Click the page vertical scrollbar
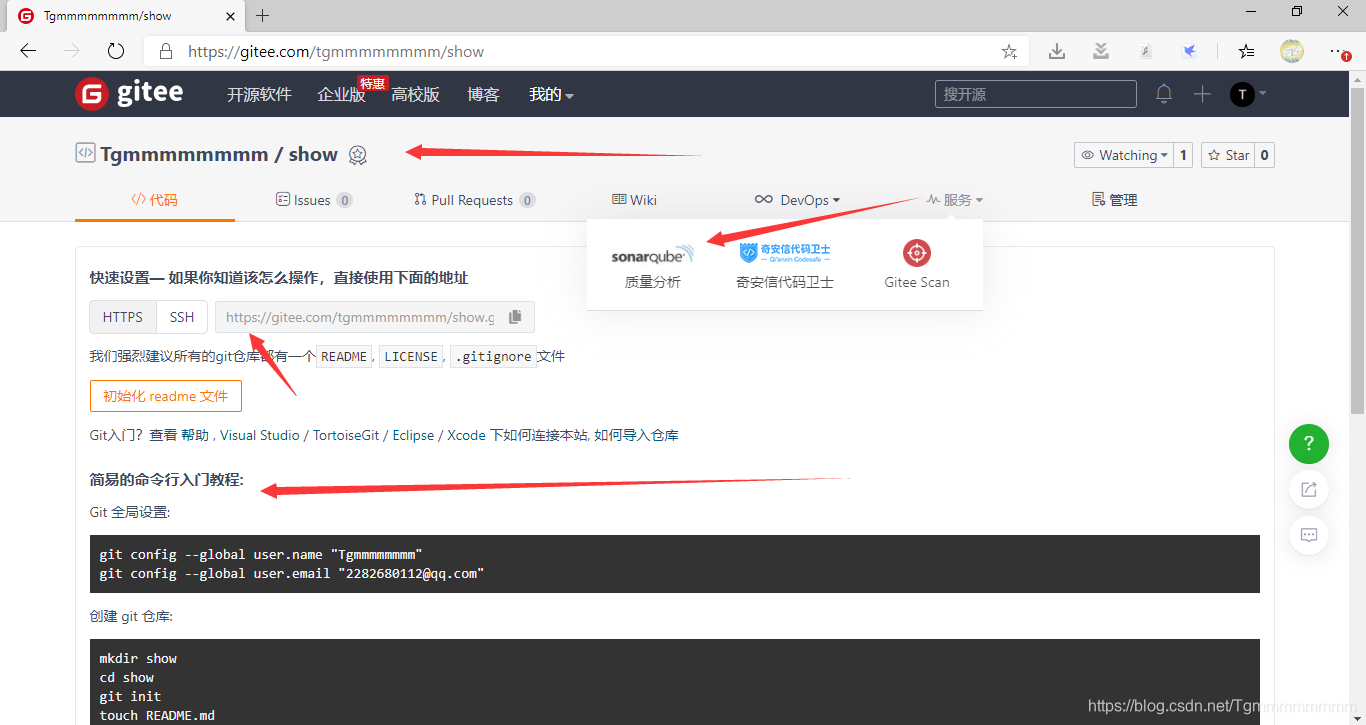Screen dimensions: 1366x725 1357,250
